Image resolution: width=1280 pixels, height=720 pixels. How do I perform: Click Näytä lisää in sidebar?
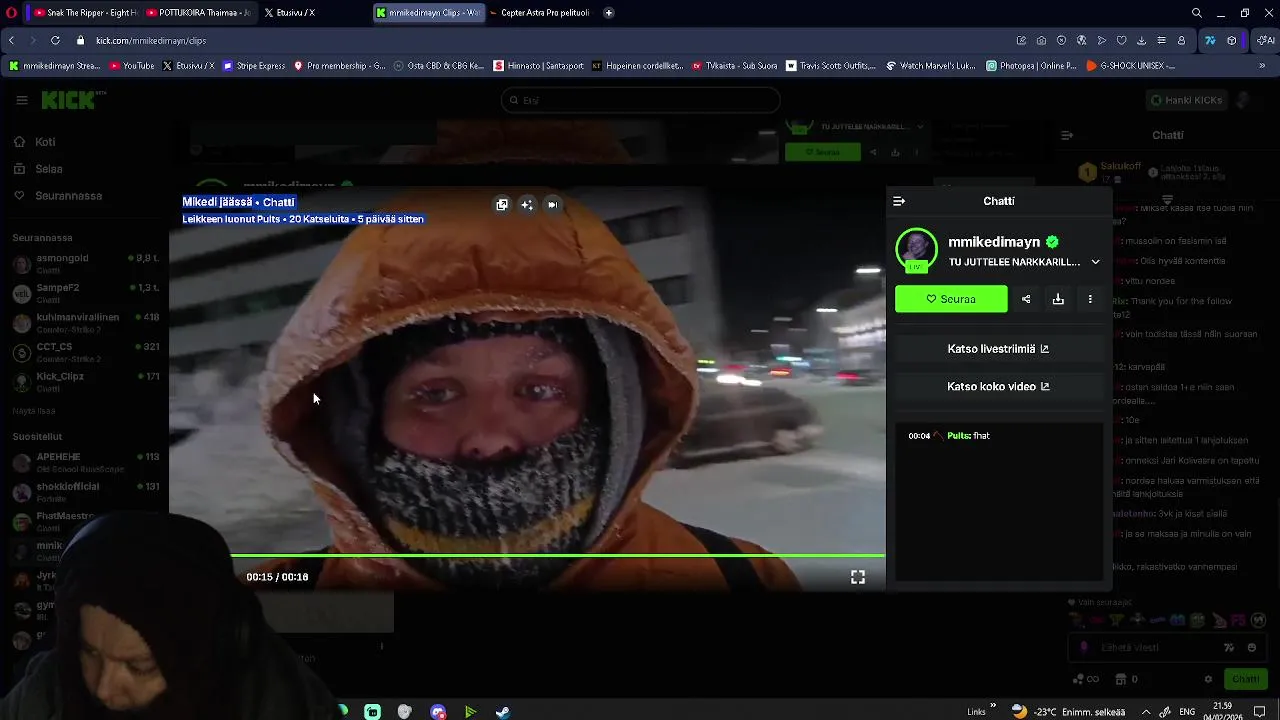34,411
